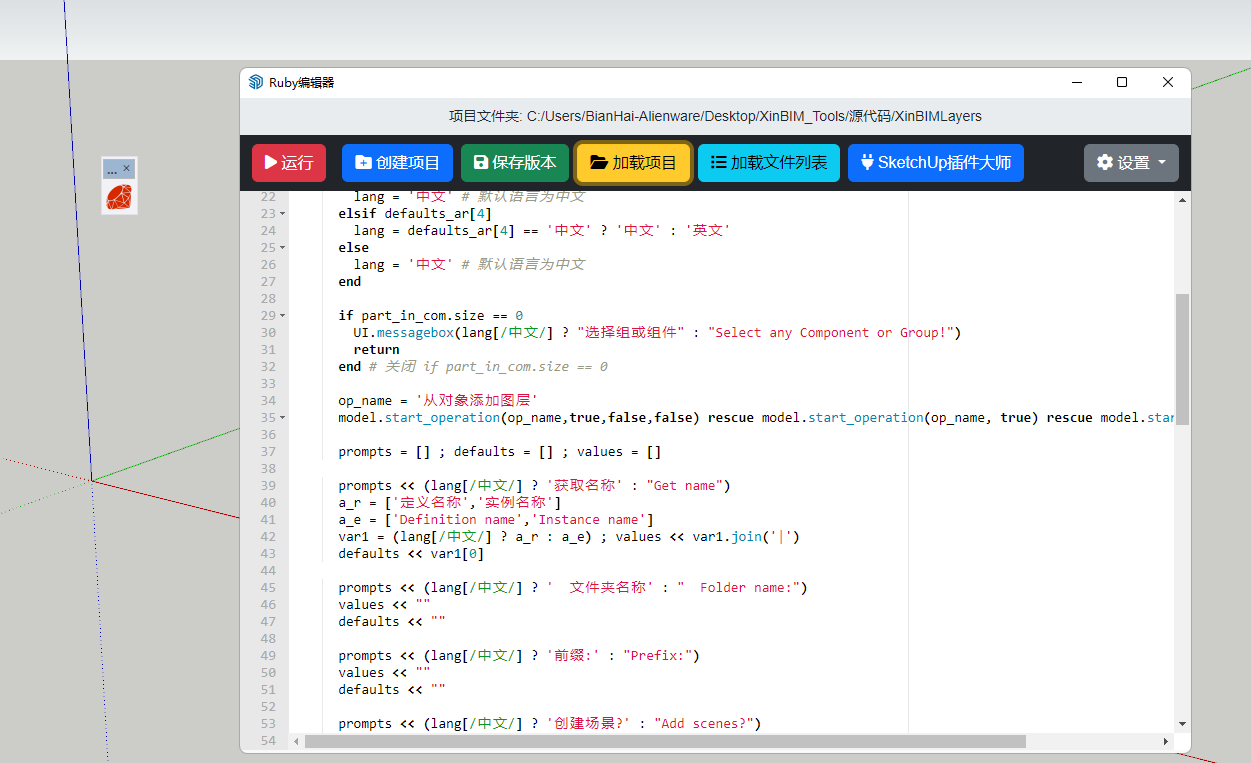This screenshot has height=763, width=1251.
Task: Maximize the Ruby编辑器 window
Action: click(x=1122, y=83)
